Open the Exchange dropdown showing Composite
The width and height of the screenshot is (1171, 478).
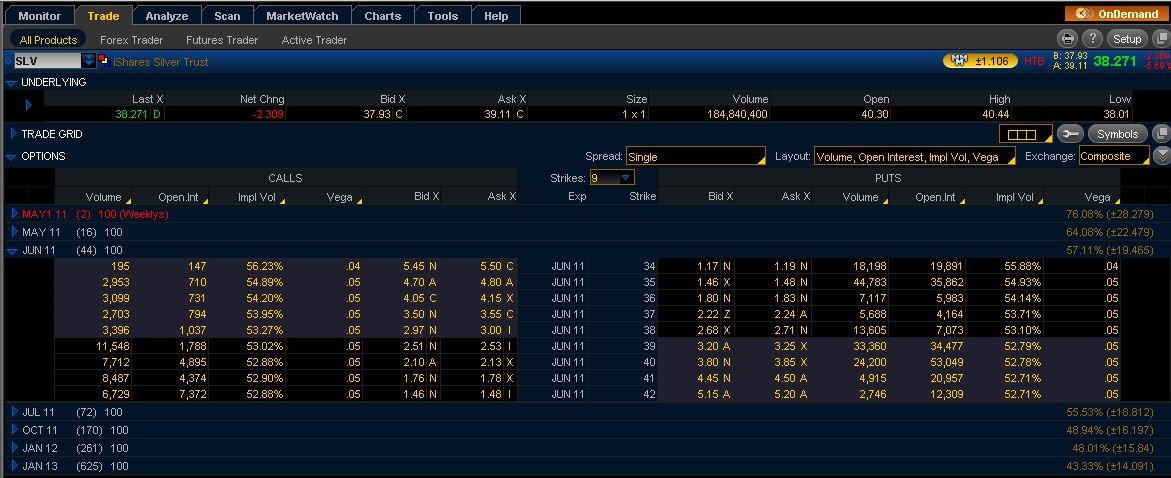(1114, 157)
